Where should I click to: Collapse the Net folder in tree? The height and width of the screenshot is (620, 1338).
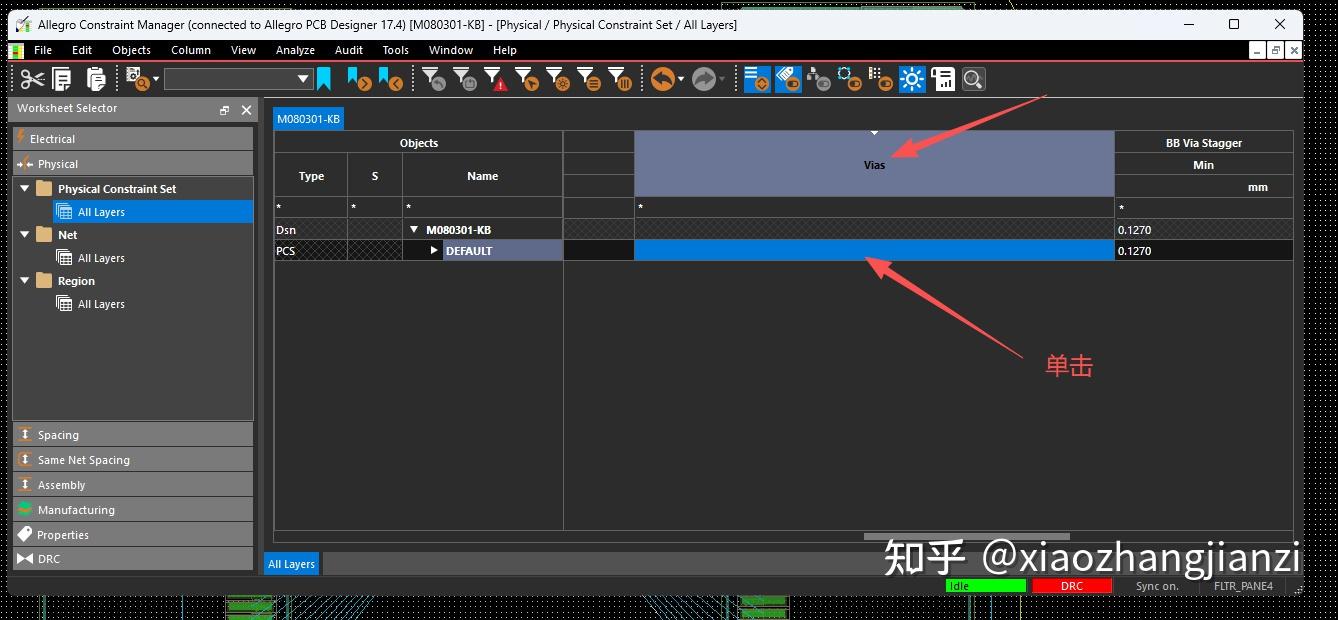(25, 234)
